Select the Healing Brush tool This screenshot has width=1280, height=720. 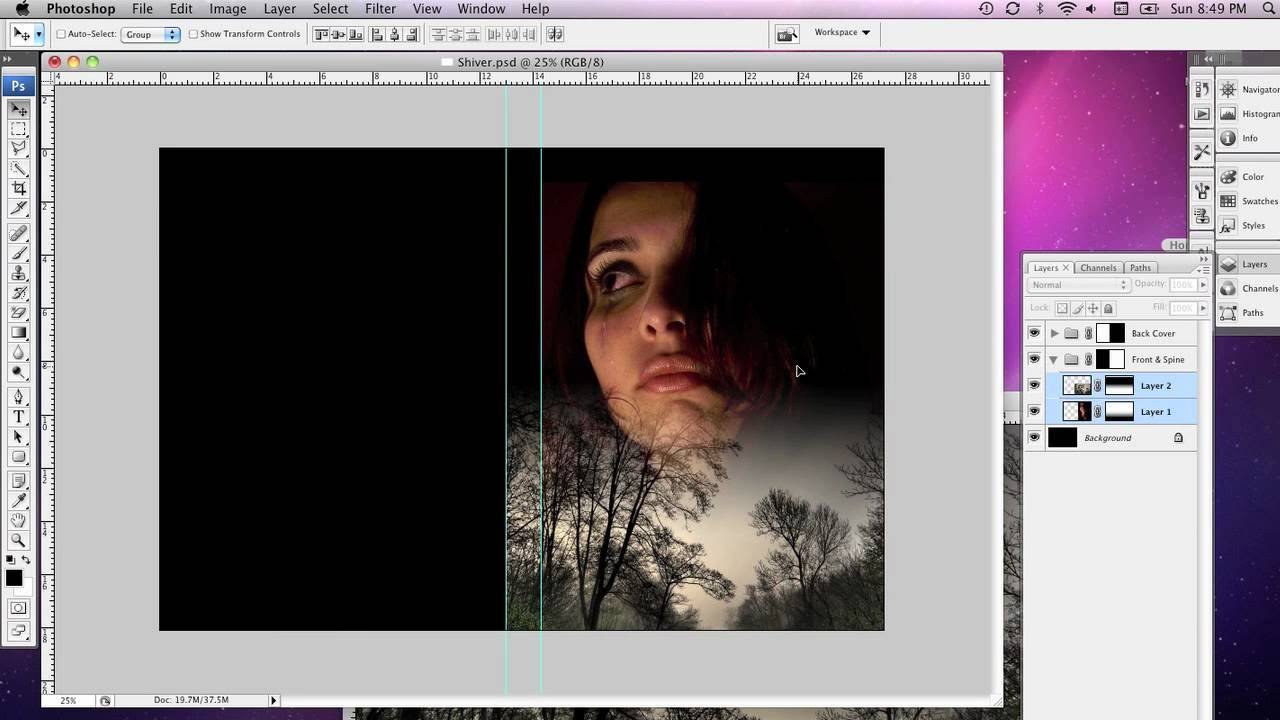[18, 233]
